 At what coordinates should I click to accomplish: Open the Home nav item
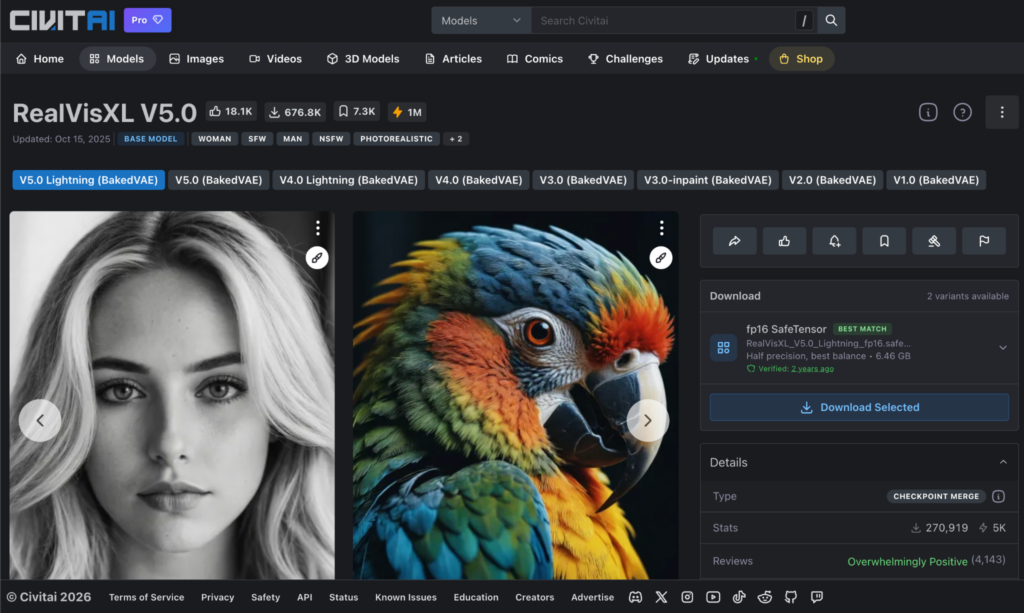[x=40, y=59]
